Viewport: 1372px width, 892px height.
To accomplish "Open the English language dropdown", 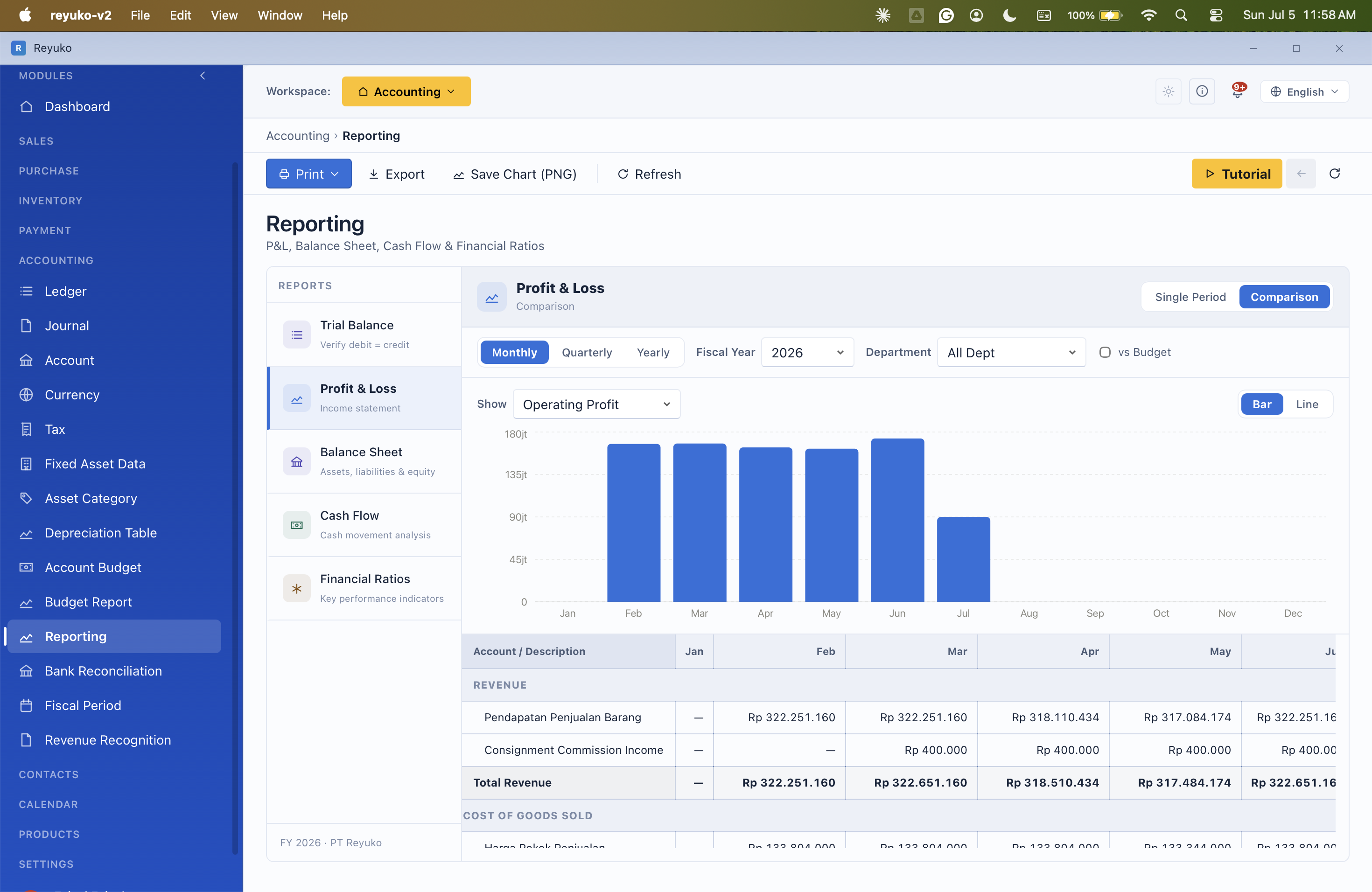I will [1304, 91].
